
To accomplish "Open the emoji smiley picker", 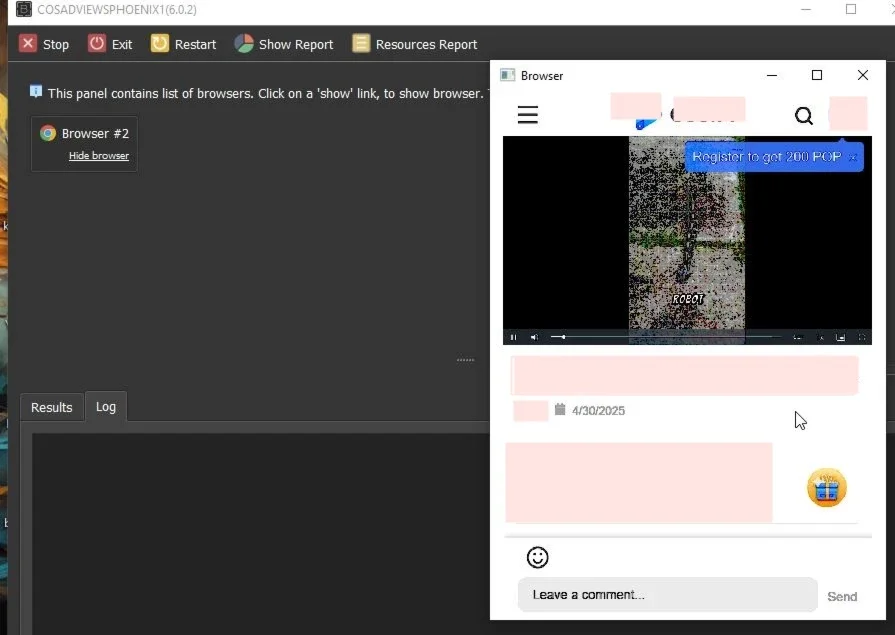I will coord(537,557).
